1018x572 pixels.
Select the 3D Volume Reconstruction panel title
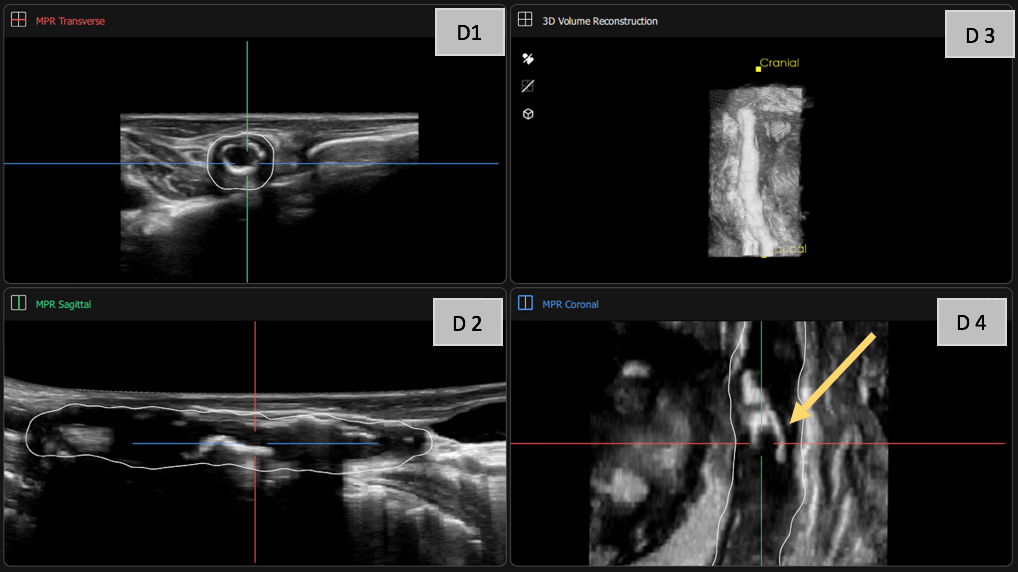coord(600,21)
